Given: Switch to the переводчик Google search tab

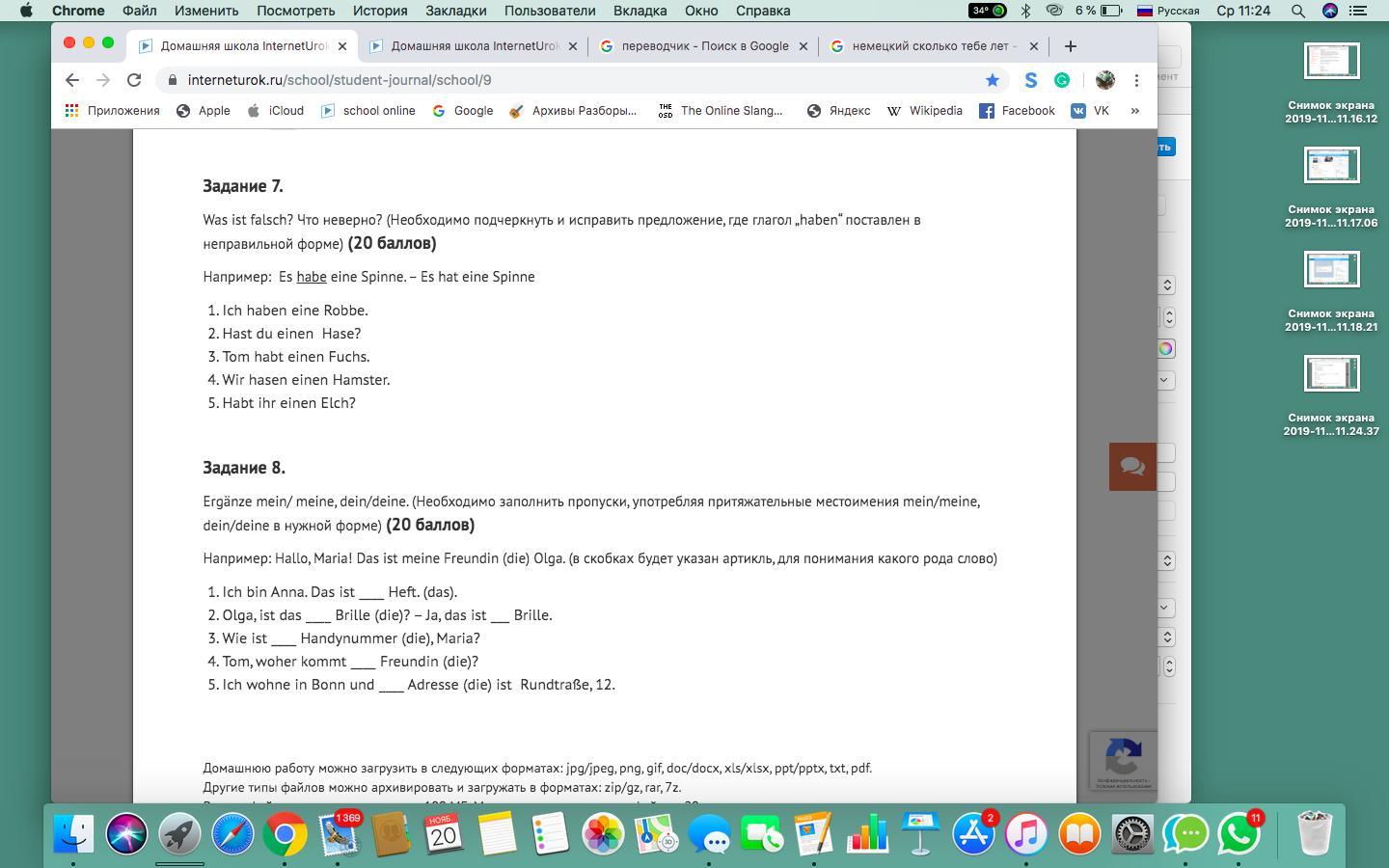Looking at the screenshot, I should pyautogui.click(x=704, y=46).
